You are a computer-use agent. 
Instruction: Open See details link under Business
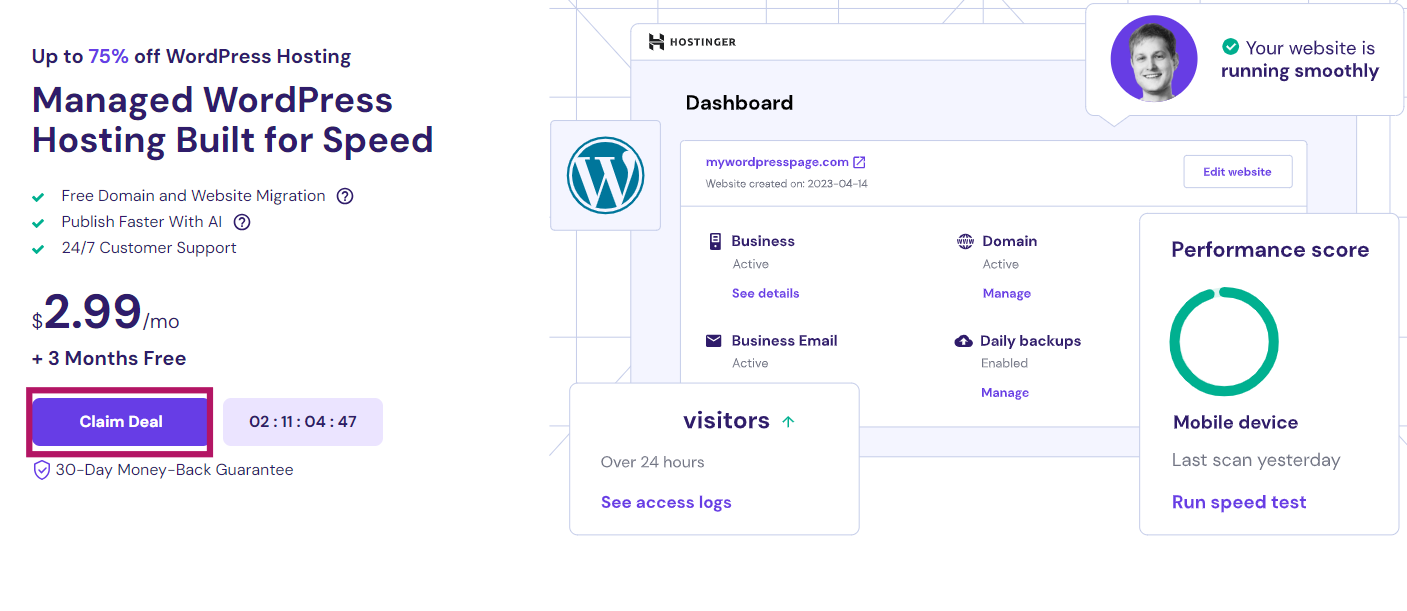point(765,293)
